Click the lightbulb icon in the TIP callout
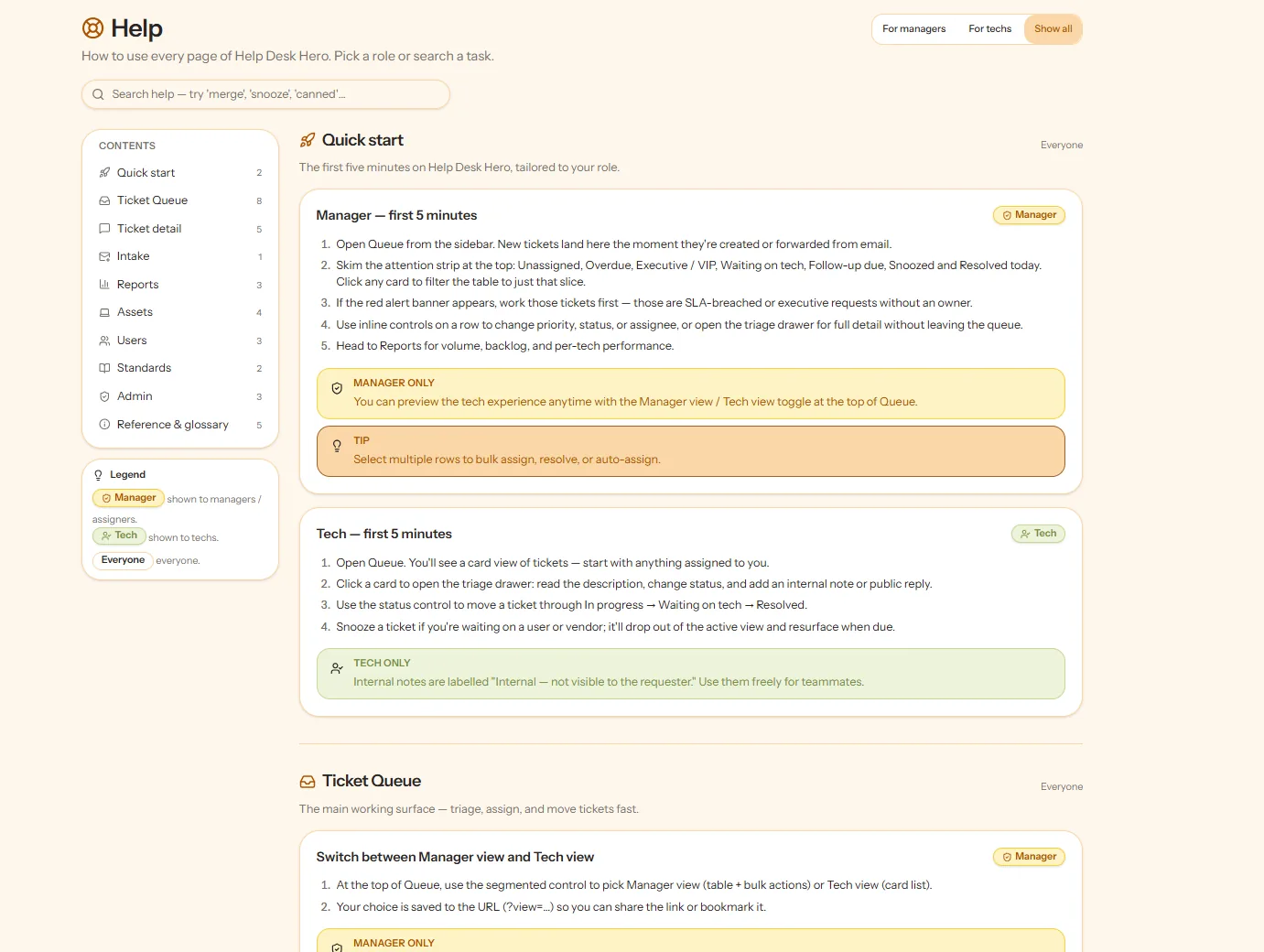The height and width of the screenshot is (952, 1264). 337,446
